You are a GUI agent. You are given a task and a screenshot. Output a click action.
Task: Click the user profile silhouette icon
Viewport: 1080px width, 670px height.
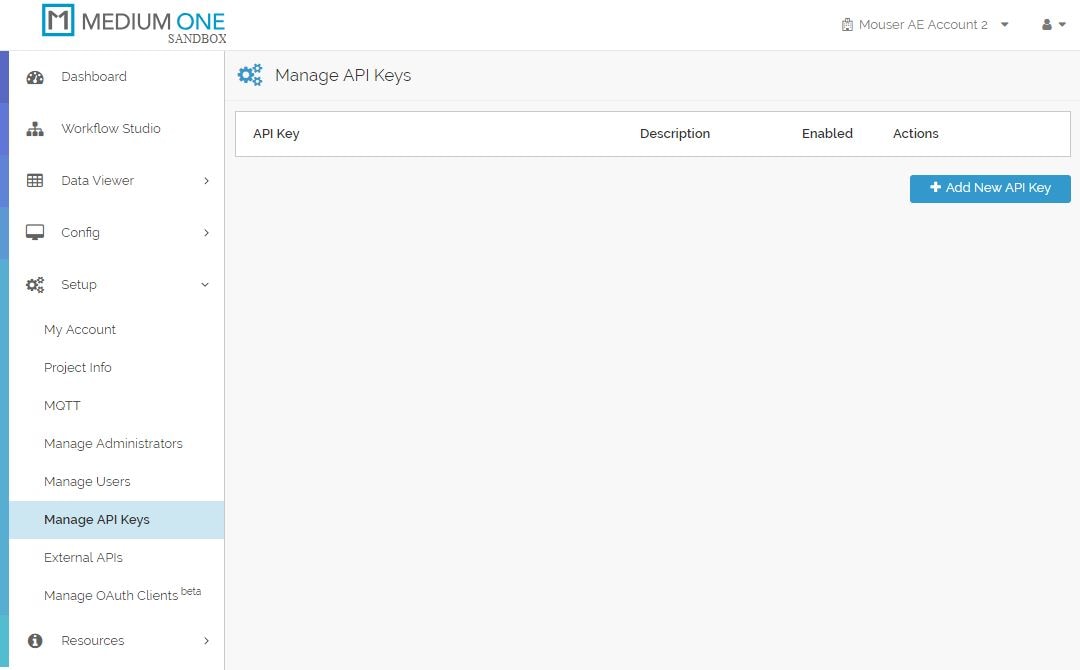tap(1045, 24)
